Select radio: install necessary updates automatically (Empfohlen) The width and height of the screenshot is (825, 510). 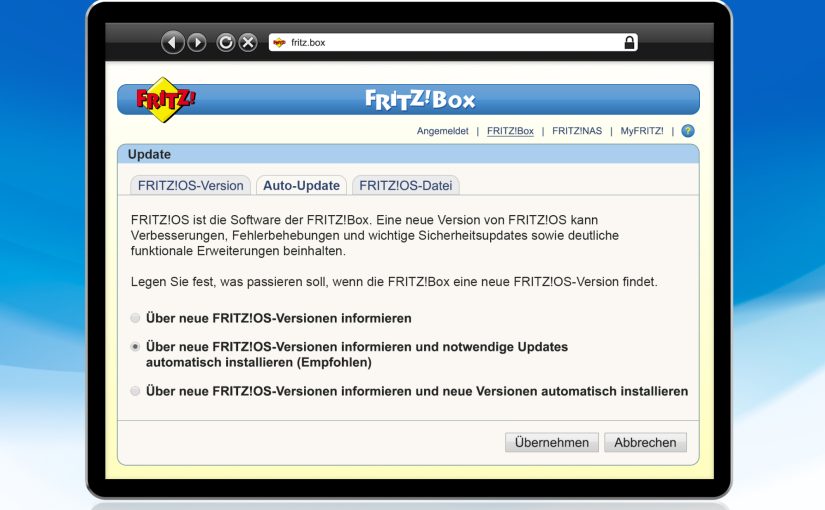pos(135,346)
